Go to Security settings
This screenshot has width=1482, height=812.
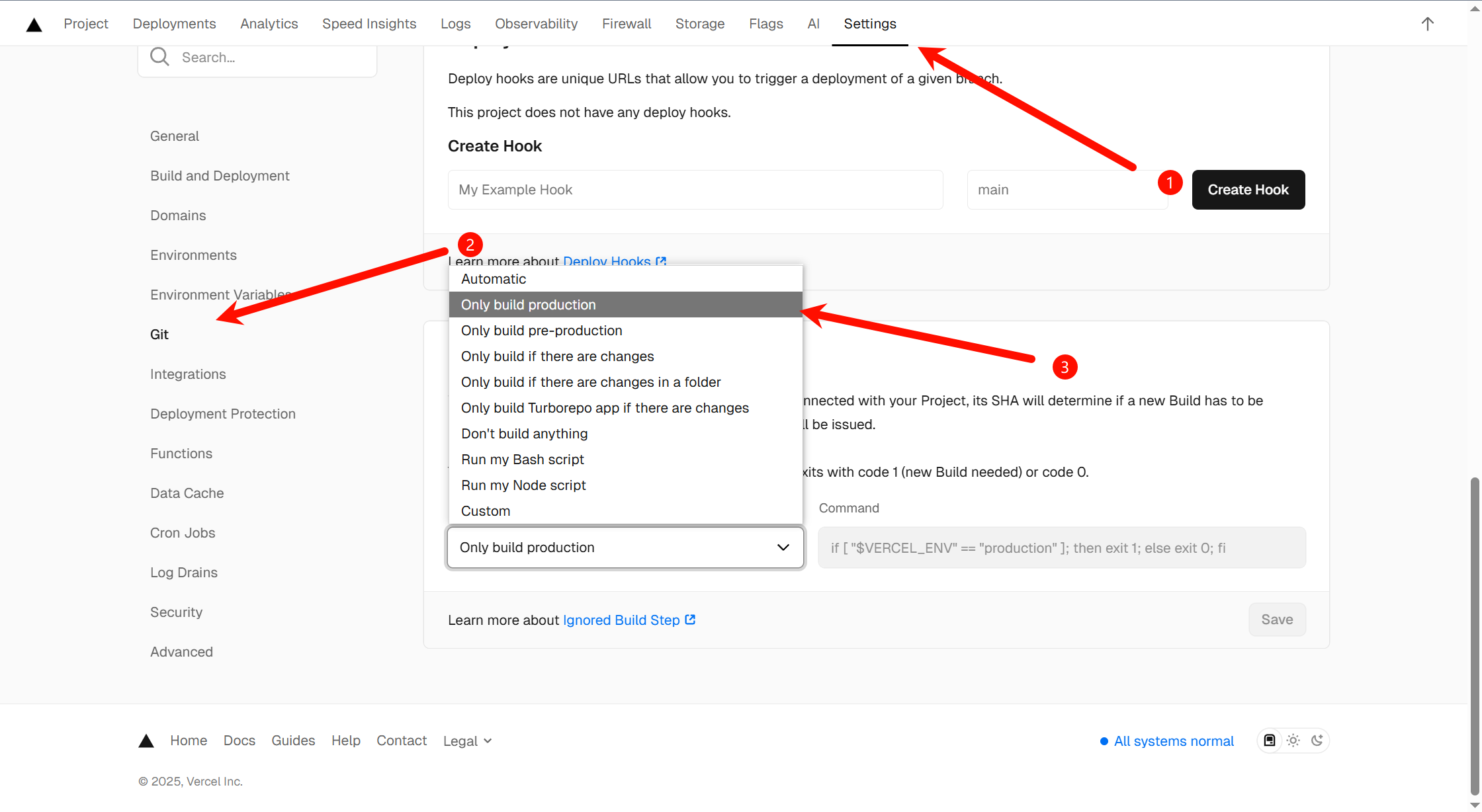[x=176, y=612]
